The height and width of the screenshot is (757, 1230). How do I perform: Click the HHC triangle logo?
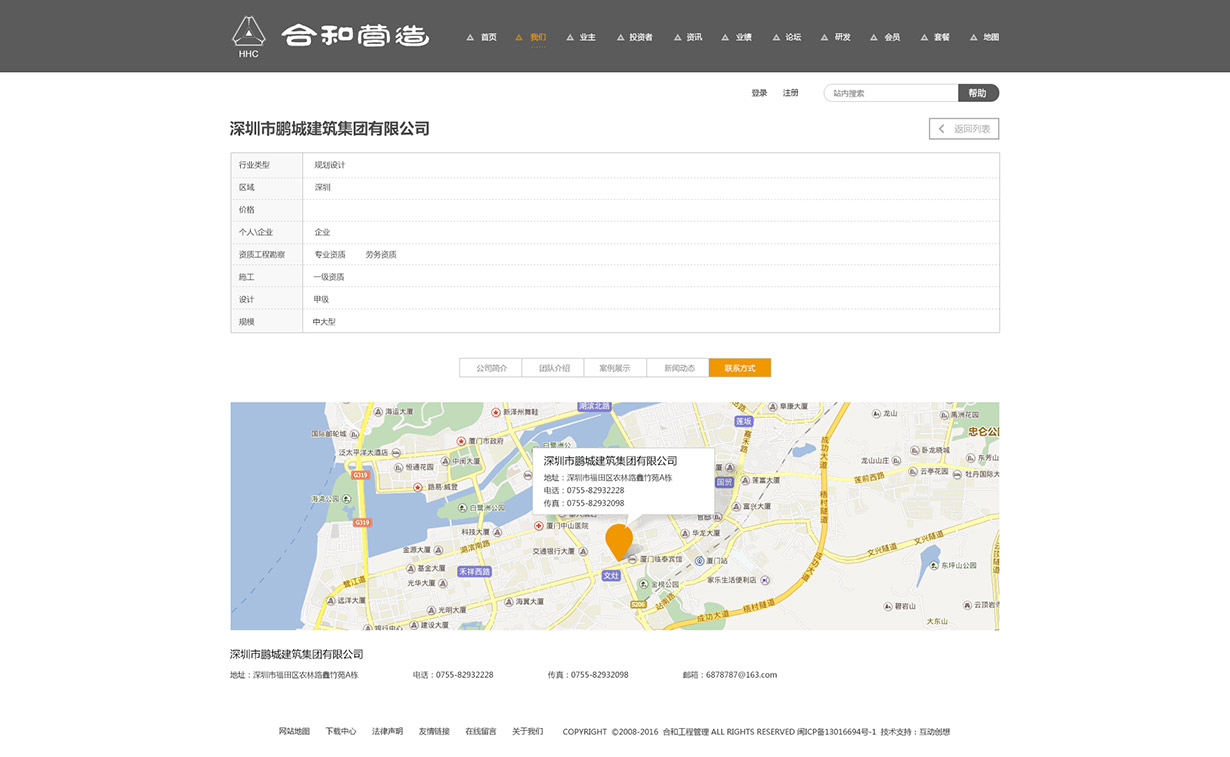pos(249,37)
